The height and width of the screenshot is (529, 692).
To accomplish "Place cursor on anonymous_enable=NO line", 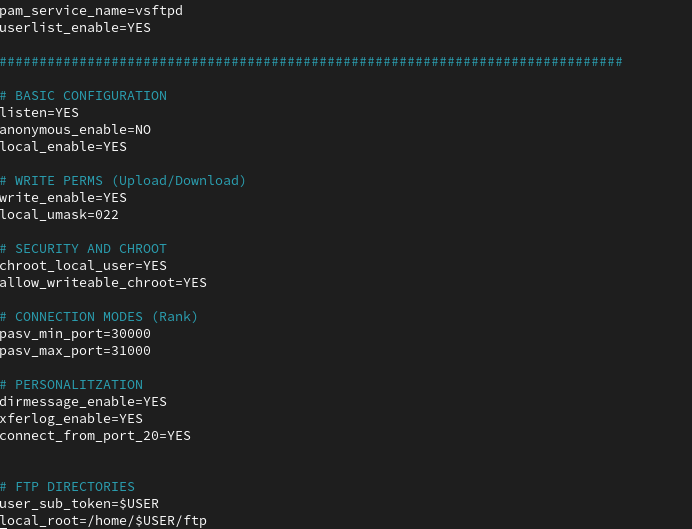I will (75, 130).
